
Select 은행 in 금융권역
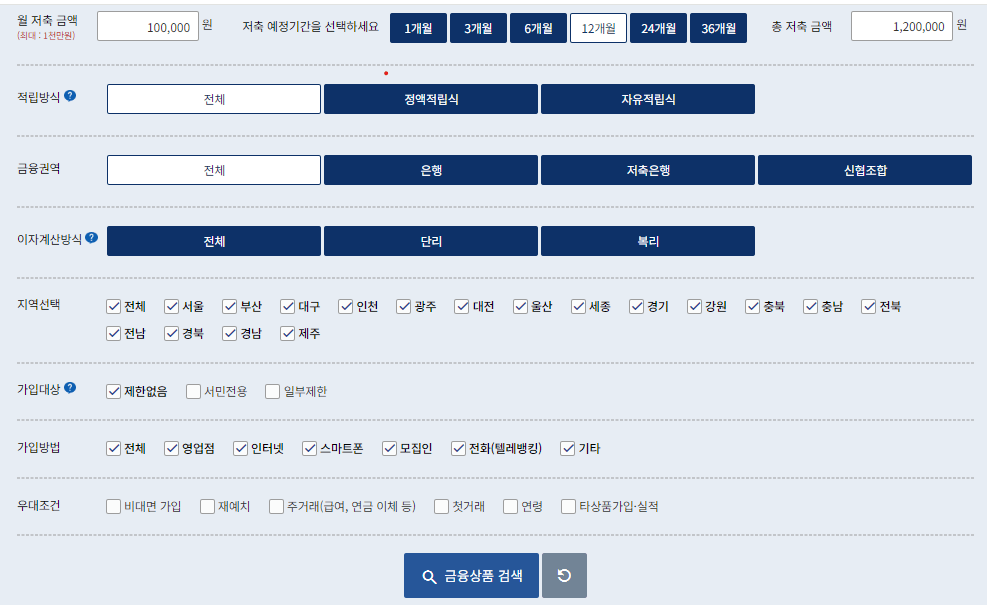pyautogui.click(x=430, y=169)
